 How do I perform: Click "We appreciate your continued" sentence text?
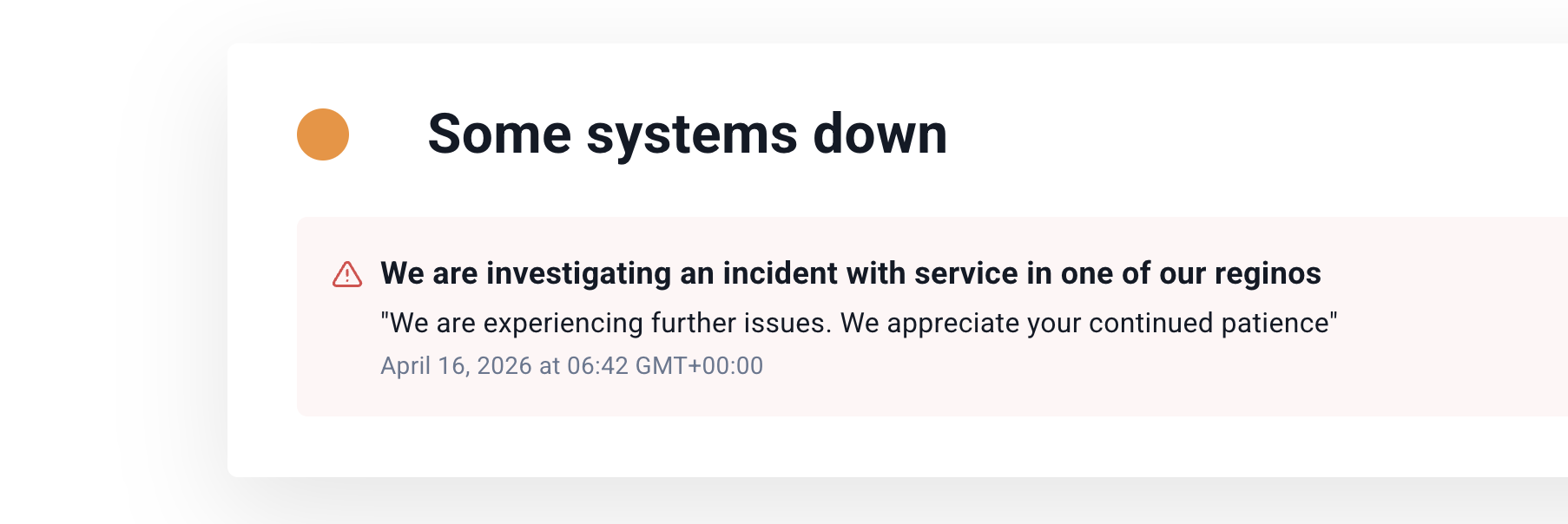coord(1026,323)
